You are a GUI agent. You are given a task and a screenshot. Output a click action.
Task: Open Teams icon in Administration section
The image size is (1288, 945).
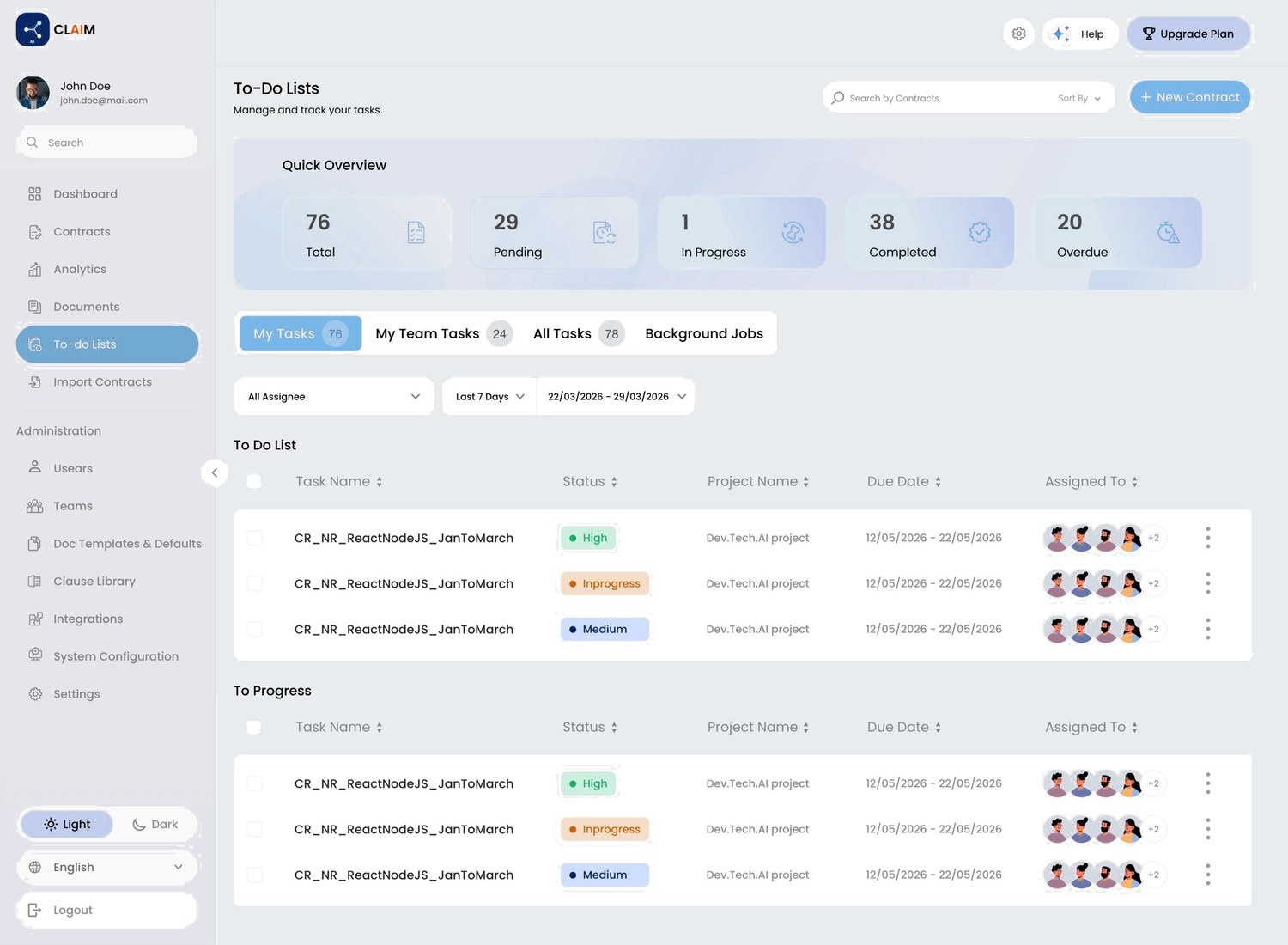coord(34,506)
